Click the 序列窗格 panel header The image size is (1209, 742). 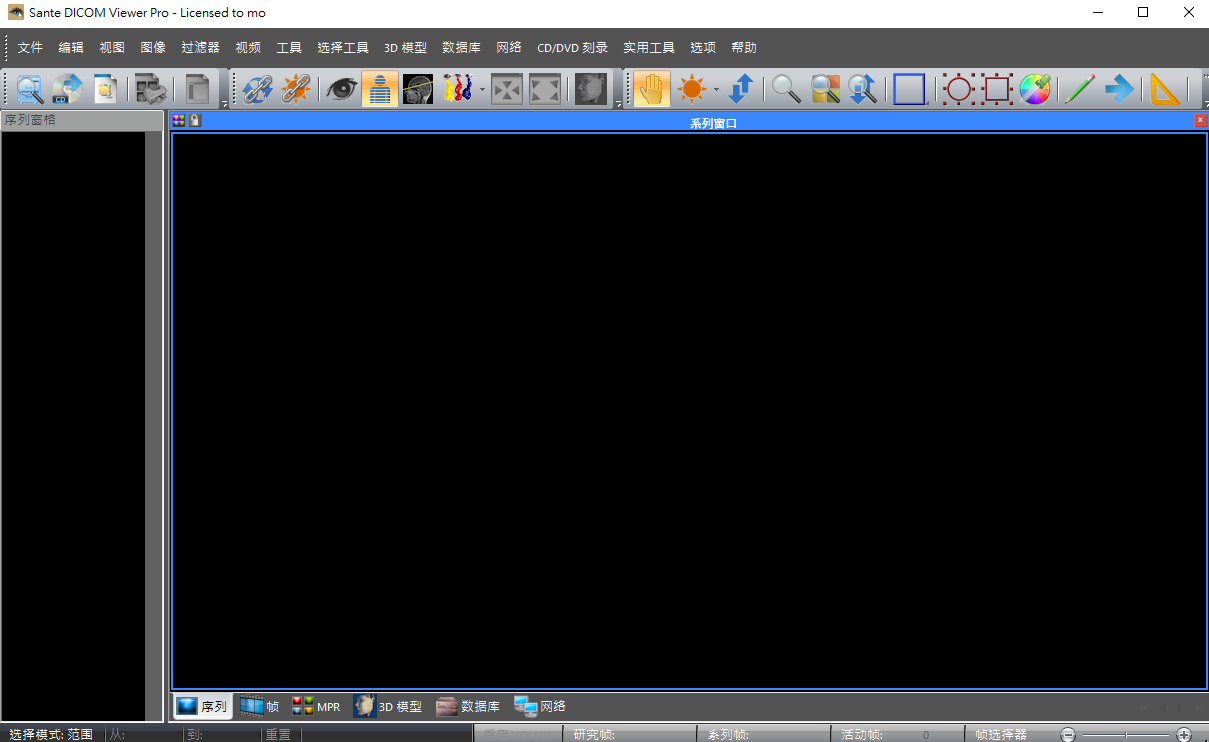[82, 120]
